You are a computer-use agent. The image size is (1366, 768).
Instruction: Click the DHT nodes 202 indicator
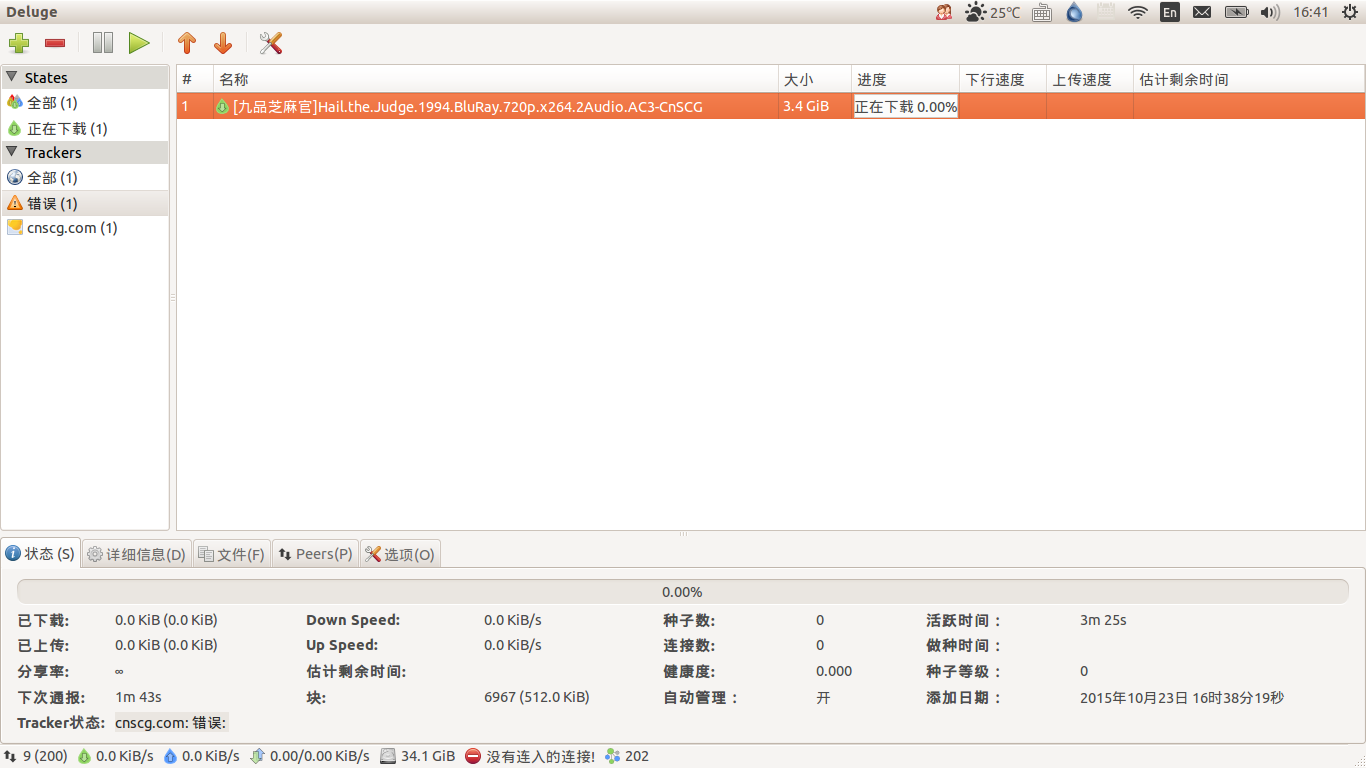tap(627, 756)
